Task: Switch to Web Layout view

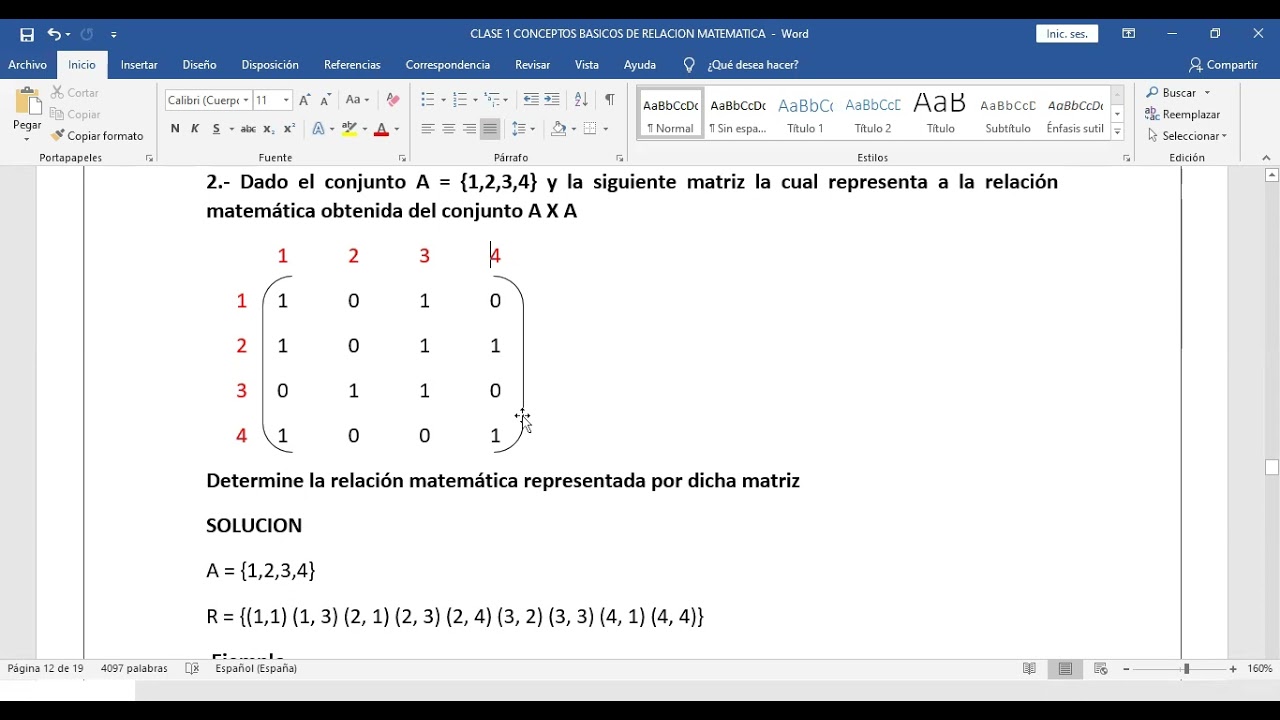Action: [x=1101, y=669]
